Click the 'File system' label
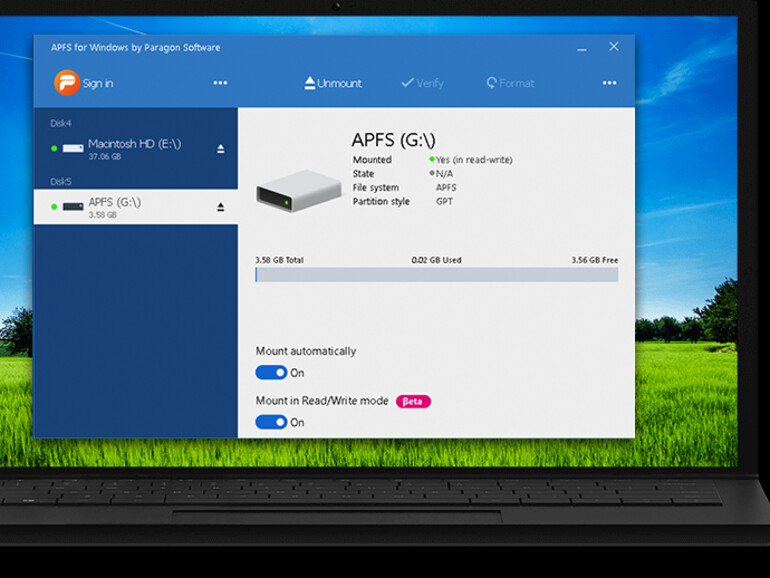This screenshot has height=578, width=770. (x=376, y=188)
